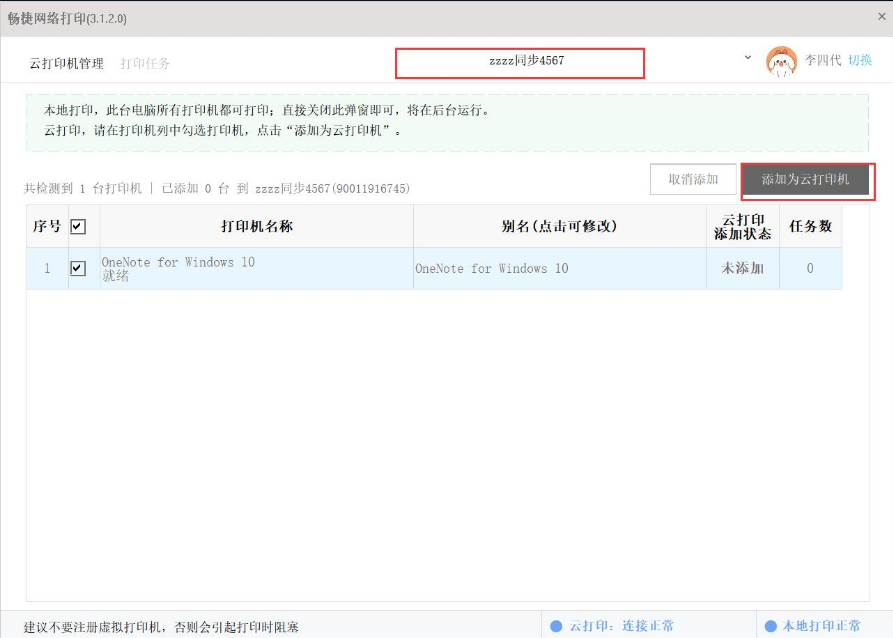
Task: Click the 取消添加 button
Action: click(693, 179)
